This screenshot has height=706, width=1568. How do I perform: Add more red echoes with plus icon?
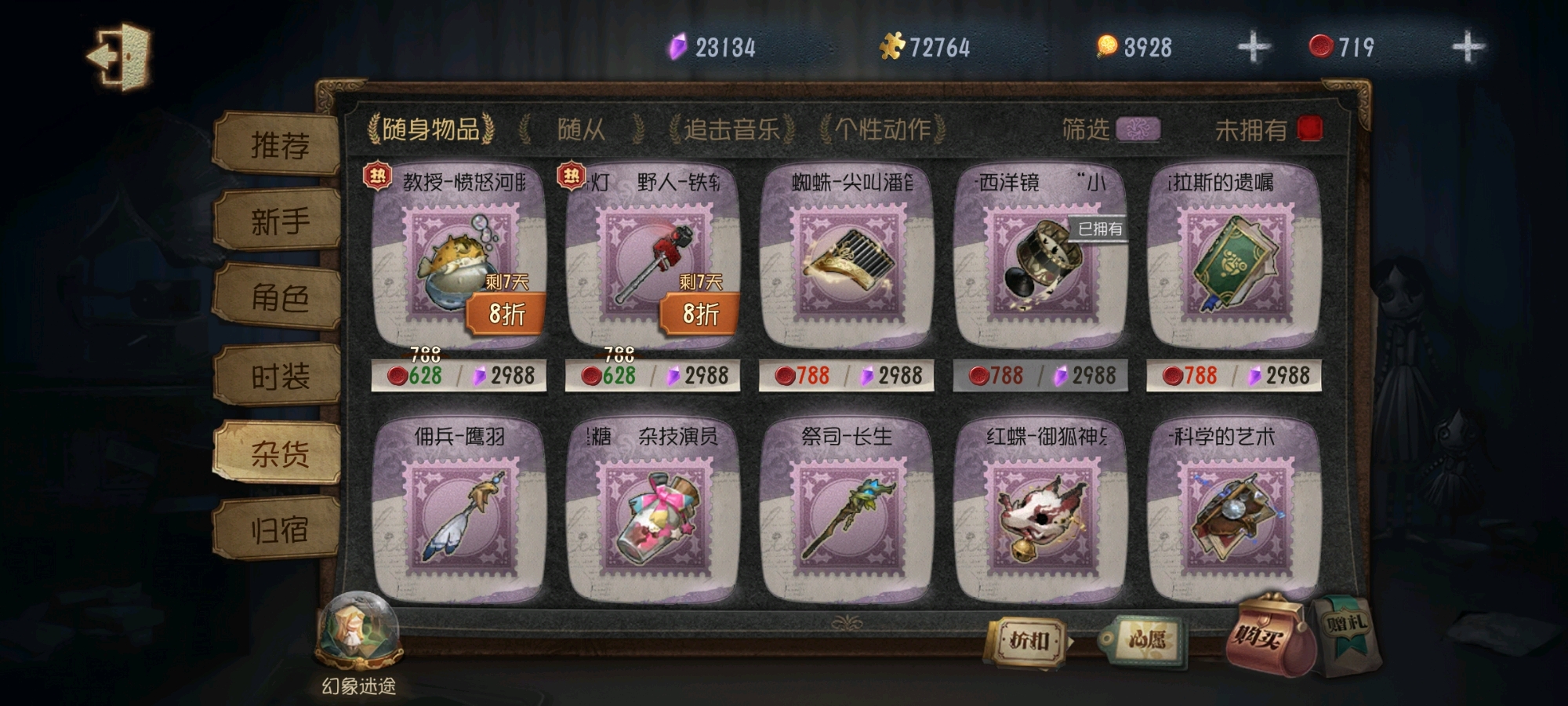1468,48
